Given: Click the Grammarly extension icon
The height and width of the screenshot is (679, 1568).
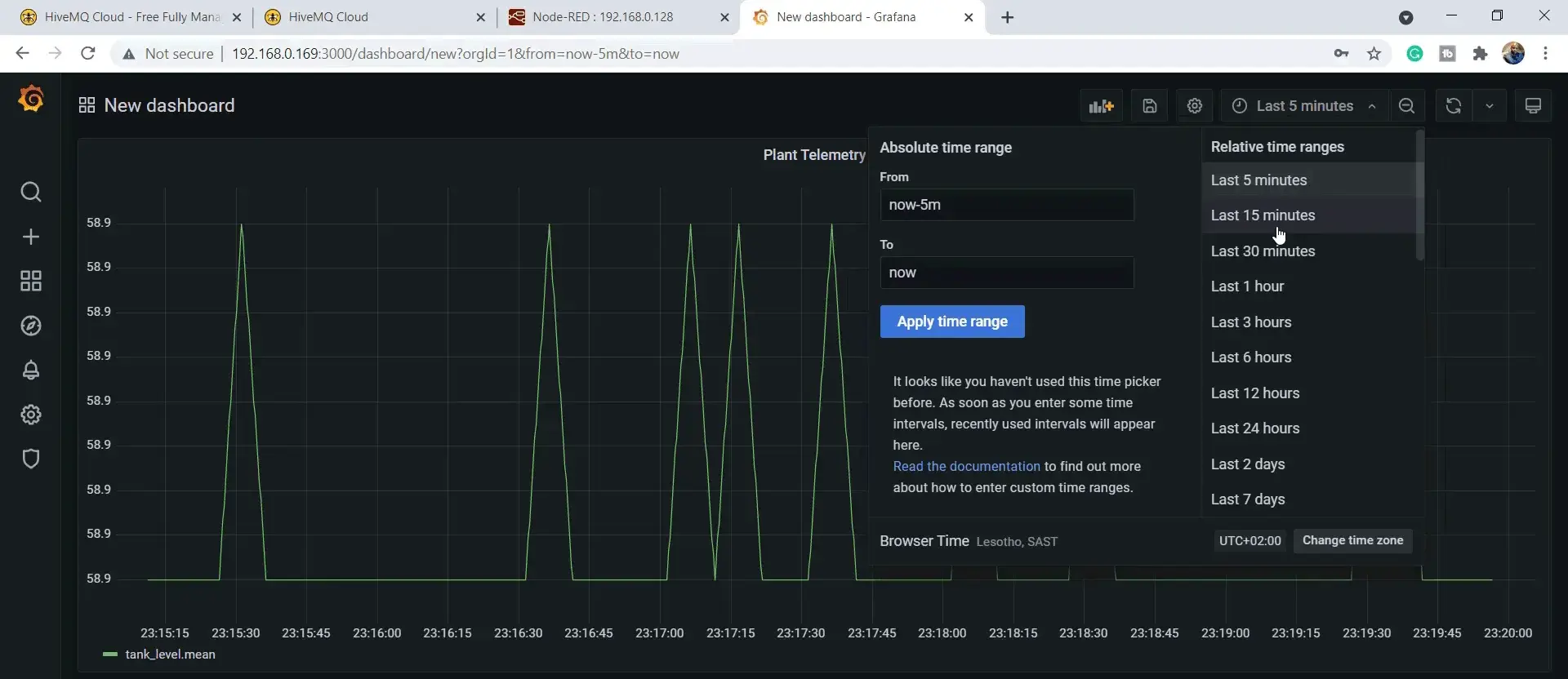Looking at the screenshot, I should [x=1414, y=54].
